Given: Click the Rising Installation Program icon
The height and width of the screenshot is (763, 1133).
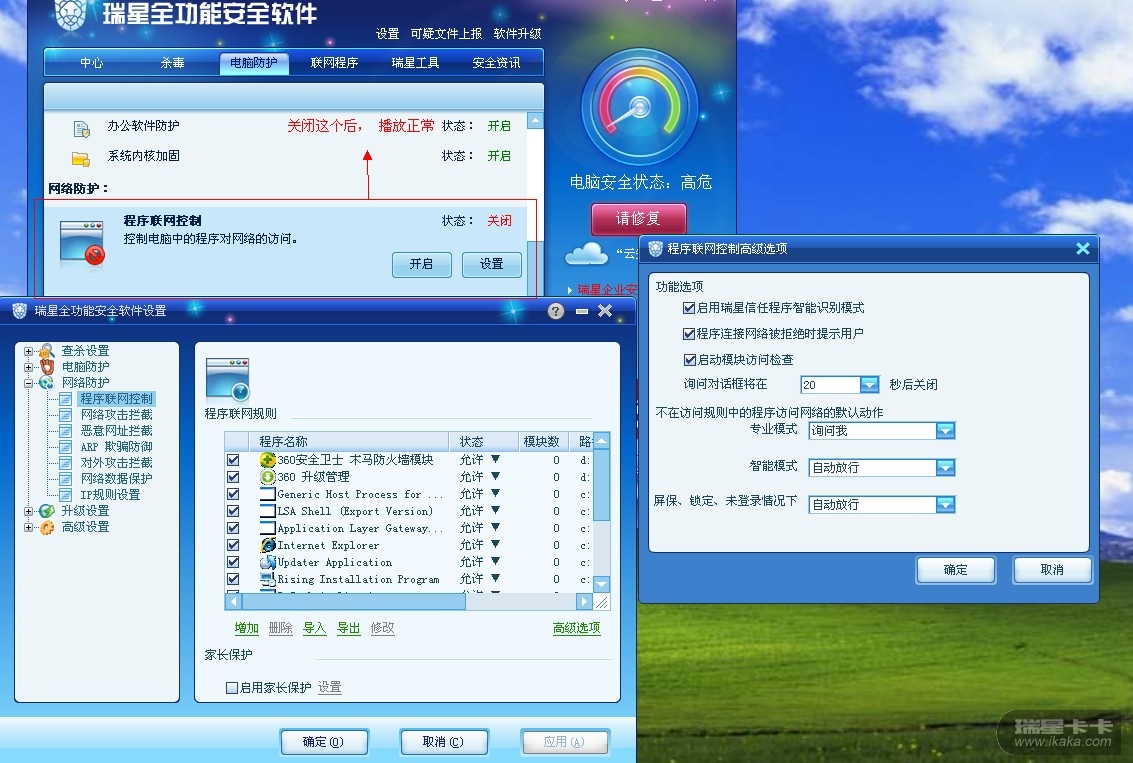Looking at the screenshot, I should [x=267, y=579].
